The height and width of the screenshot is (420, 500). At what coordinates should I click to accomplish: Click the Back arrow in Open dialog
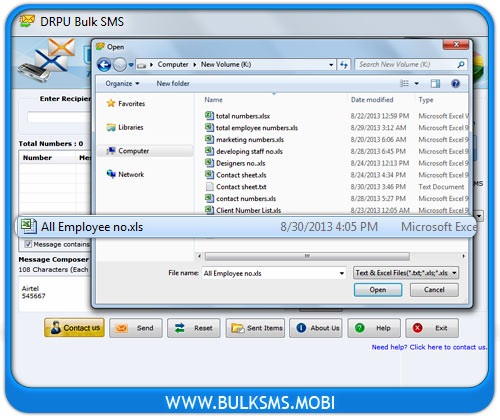point(104,65)
